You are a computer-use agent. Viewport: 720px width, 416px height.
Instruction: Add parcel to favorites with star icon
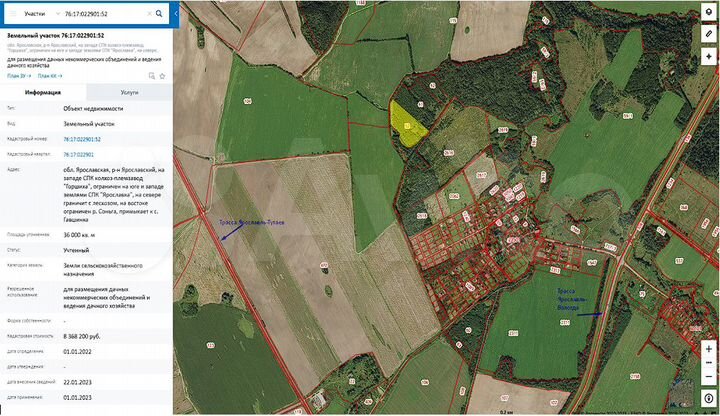coord(160,75)
